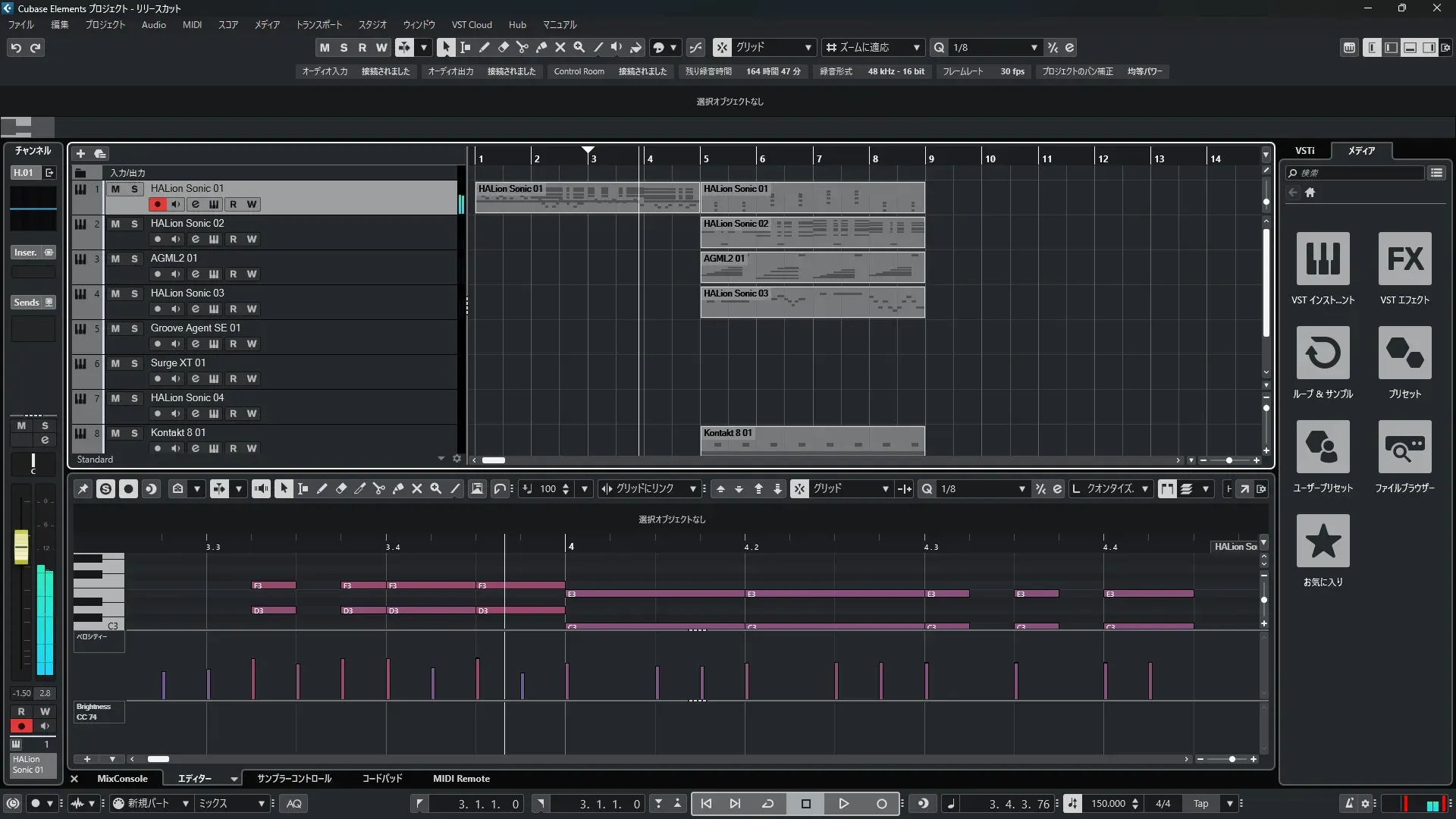The height and width of the screenshot is (819, 1456).
Task: Click the Favorites star tile
Action: tap(1323, 541)
